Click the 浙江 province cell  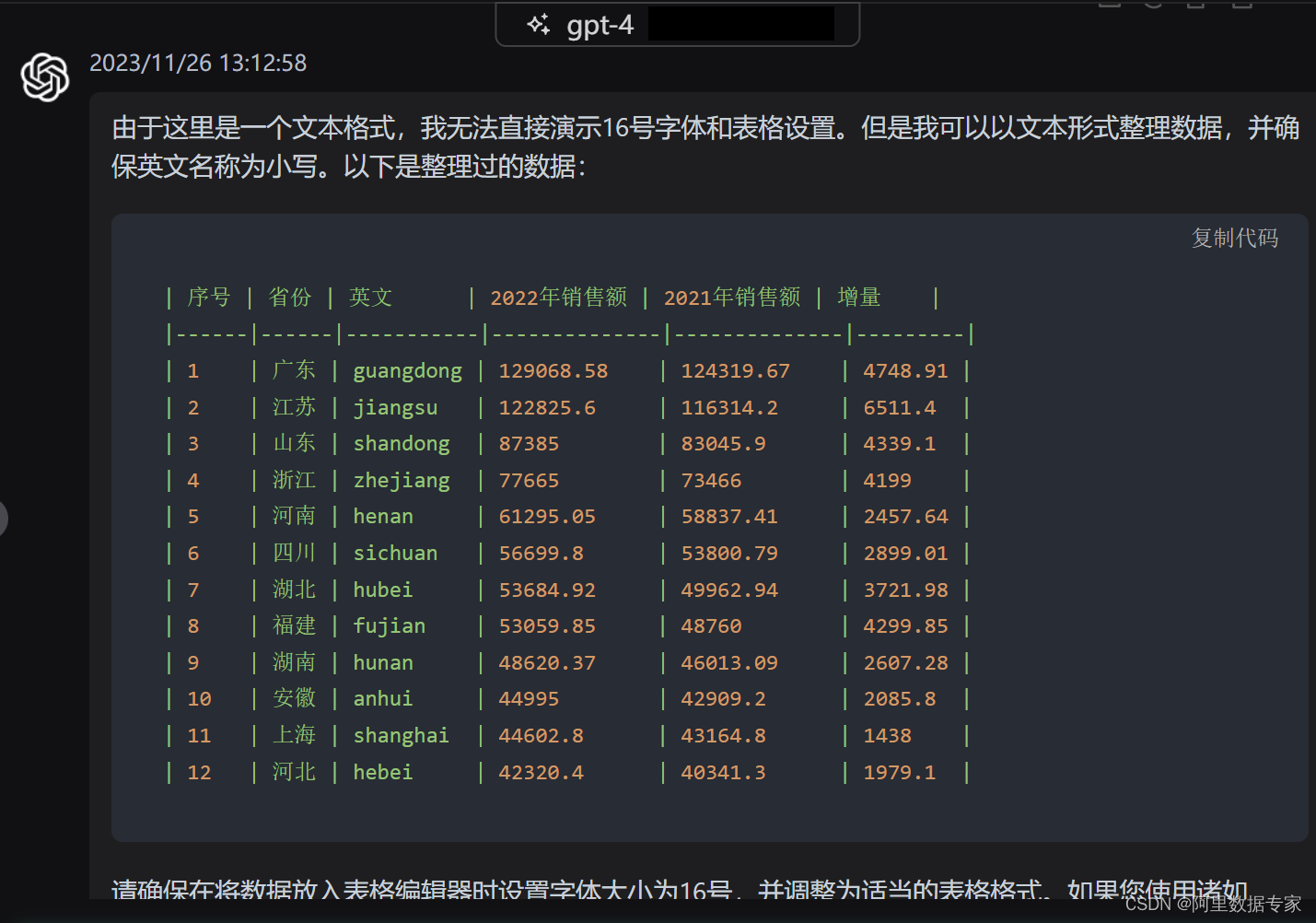294,480
